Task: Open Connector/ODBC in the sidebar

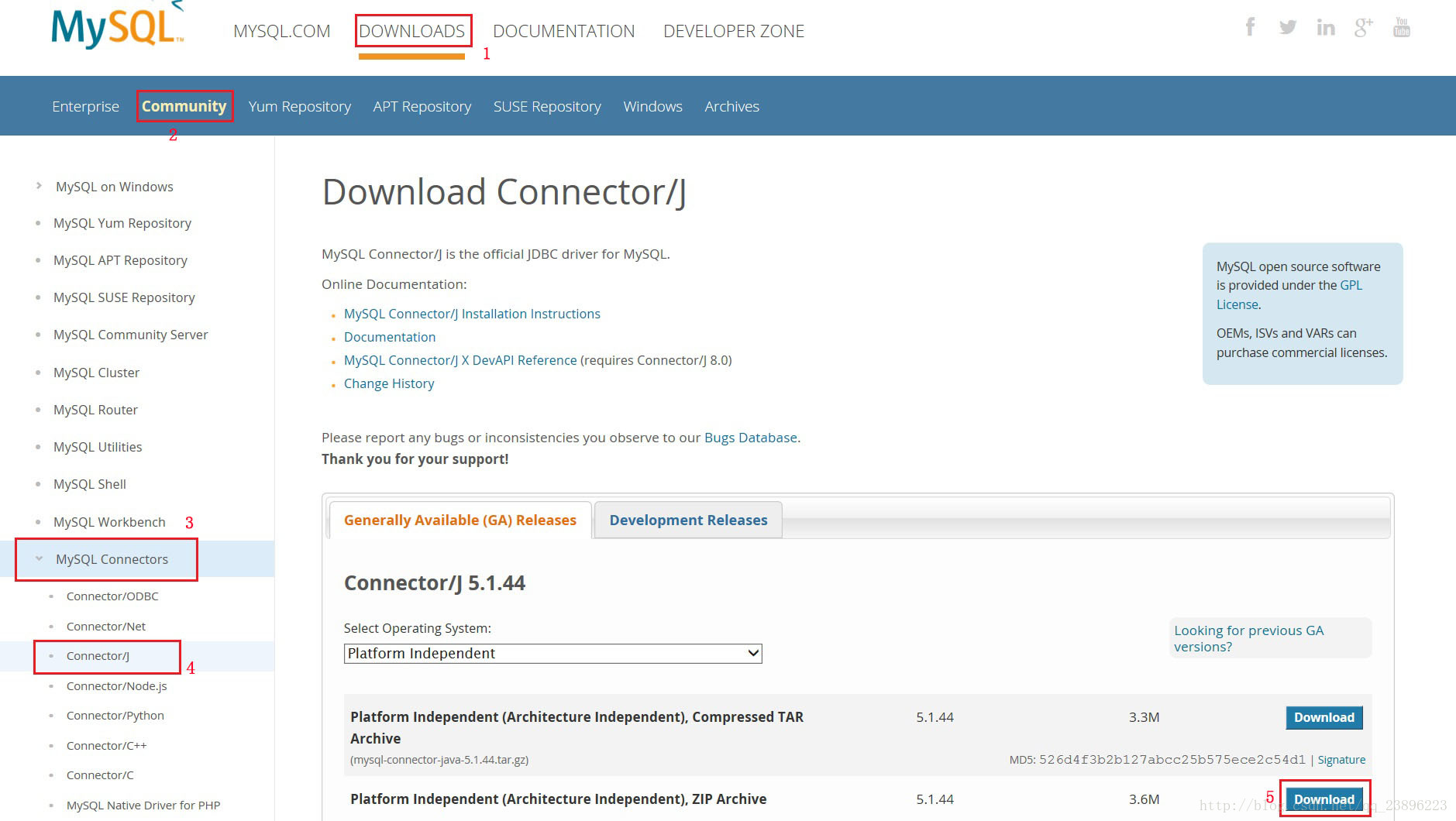Action: point(112,596)
